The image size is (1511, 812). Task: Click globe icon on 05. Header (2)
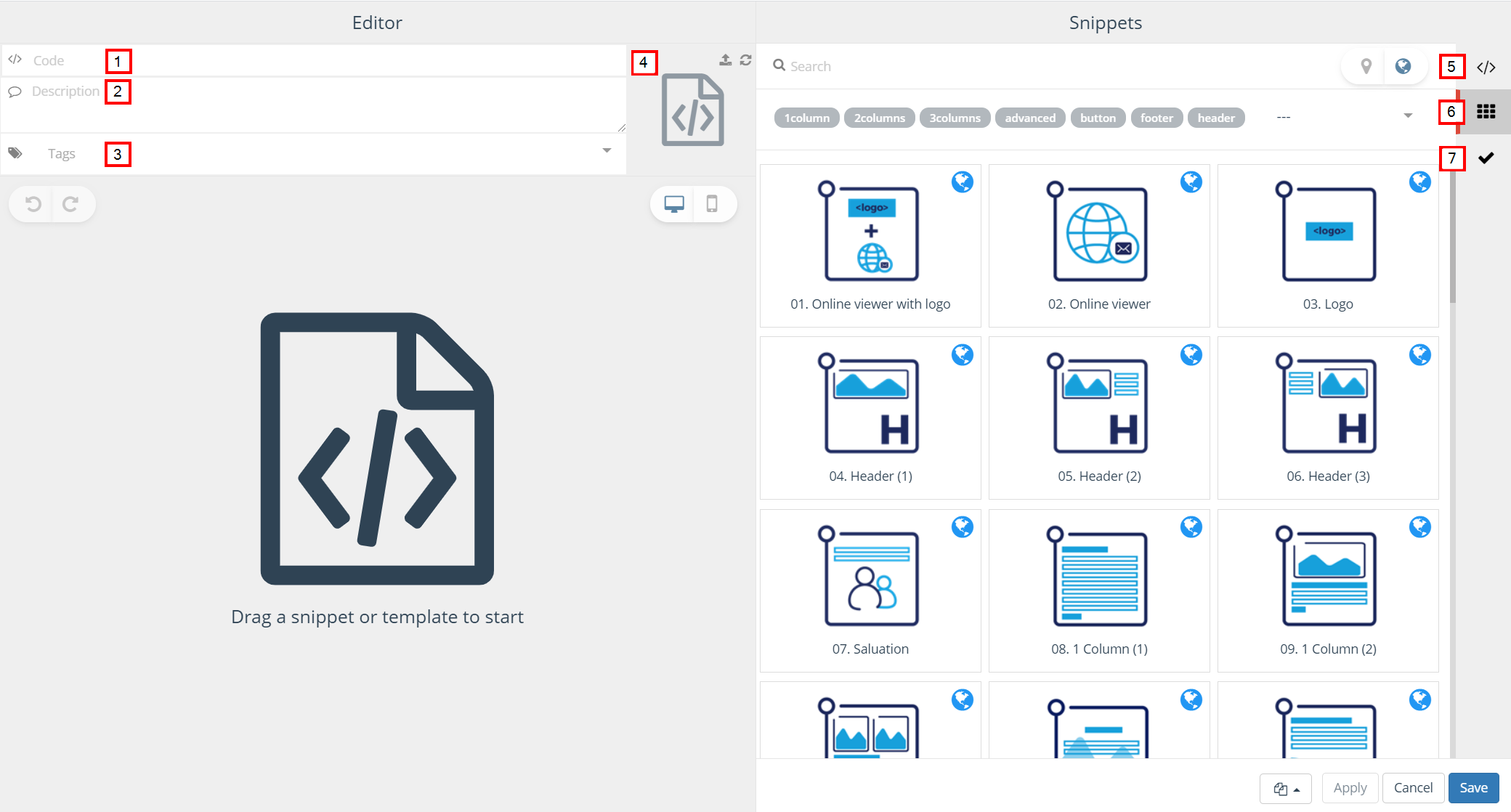tap(1191, 354)
